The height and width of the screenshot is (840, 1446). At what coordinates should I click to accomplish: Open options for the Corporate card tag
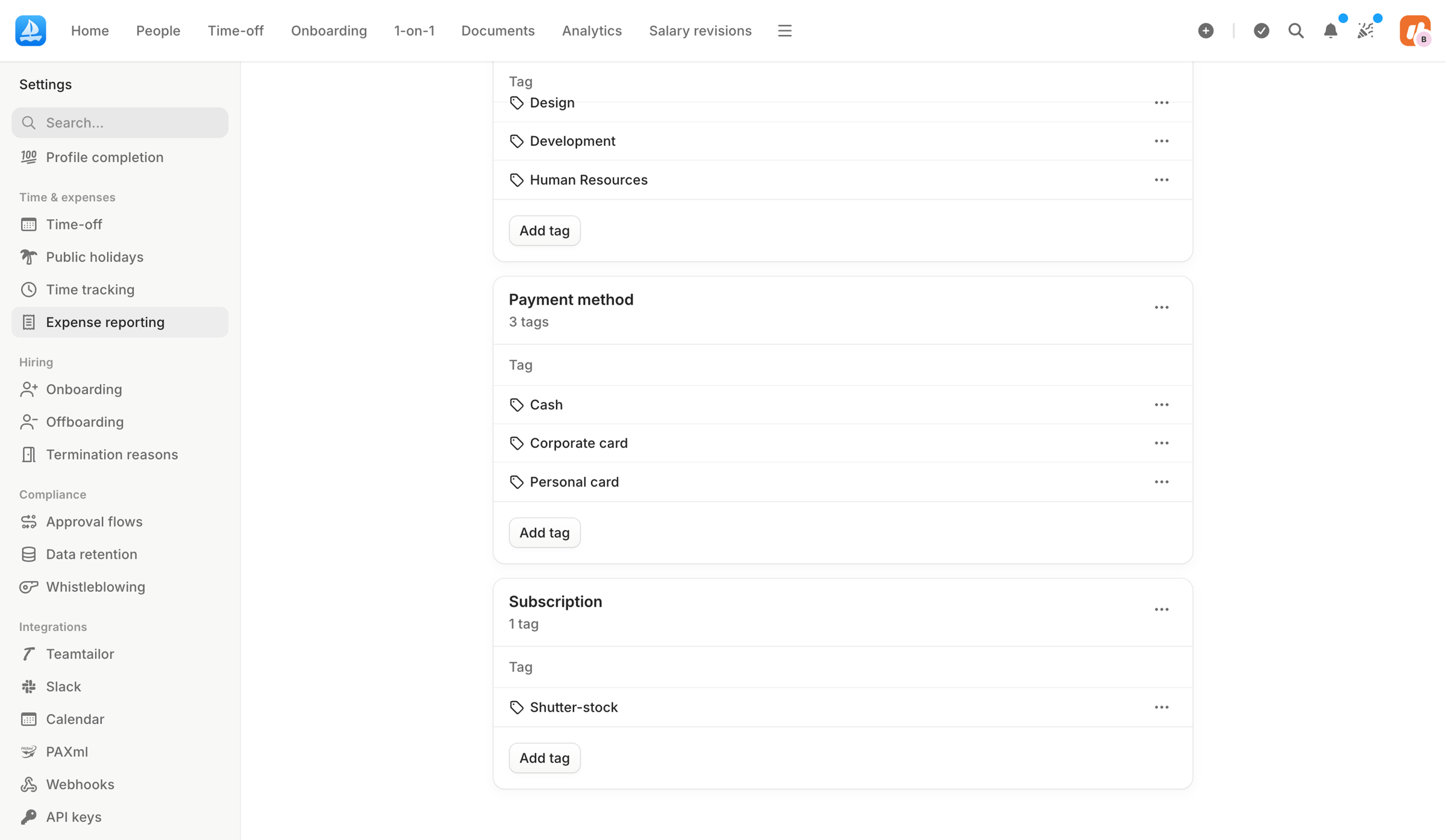click(1162, 443)
